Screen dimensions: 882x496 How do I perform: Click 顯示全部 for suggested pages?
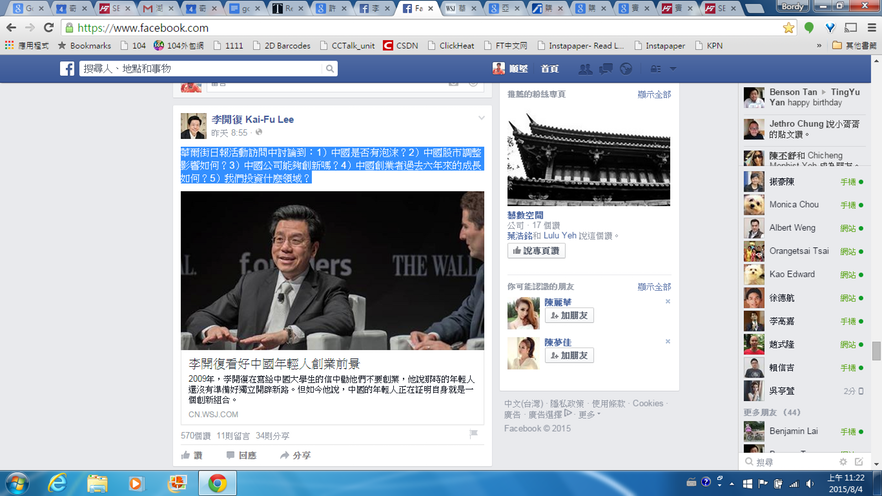[654, 94]
